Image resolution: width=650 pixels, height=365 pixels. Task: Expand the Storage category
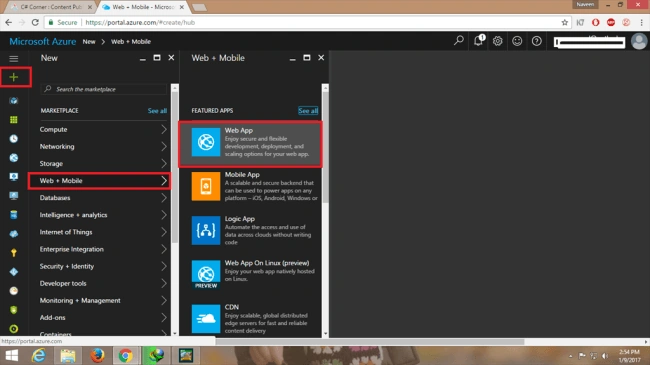click(x=103, y=163)
